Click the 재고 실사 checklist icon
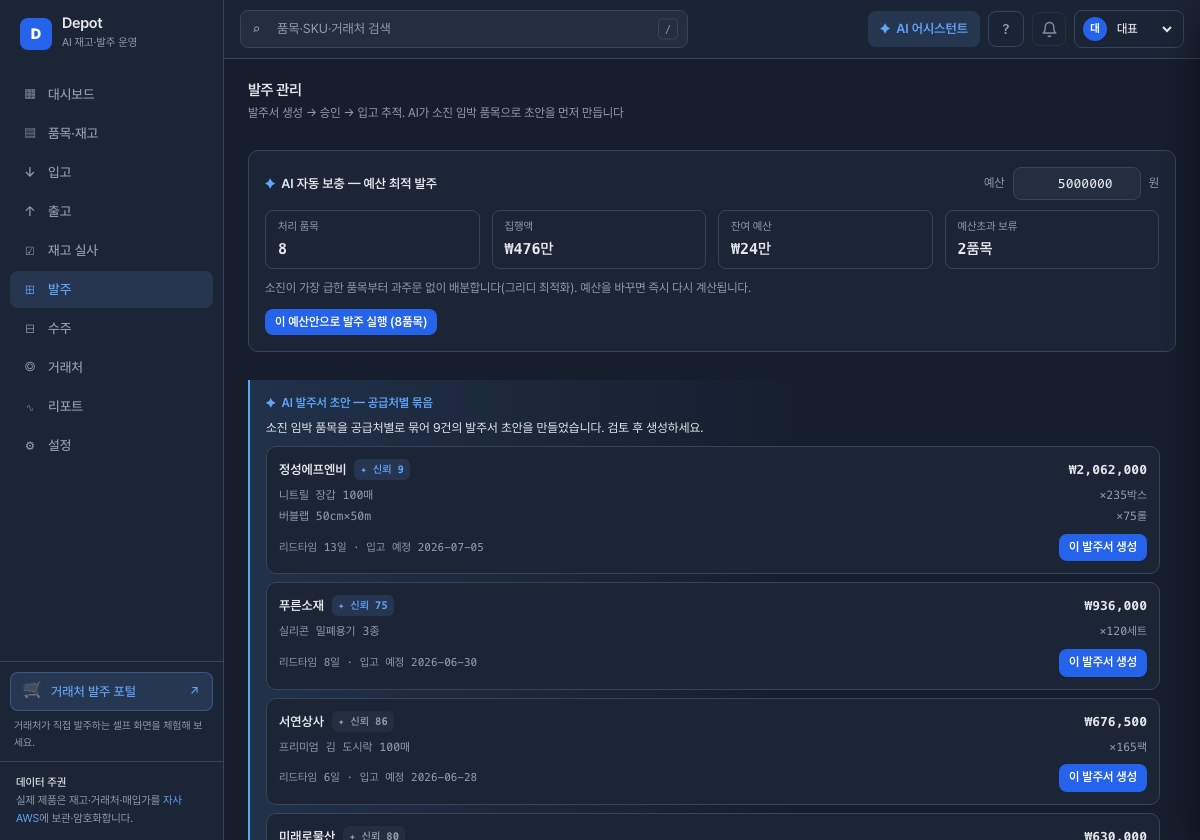1200x840 pixels. tap(30, 250)
